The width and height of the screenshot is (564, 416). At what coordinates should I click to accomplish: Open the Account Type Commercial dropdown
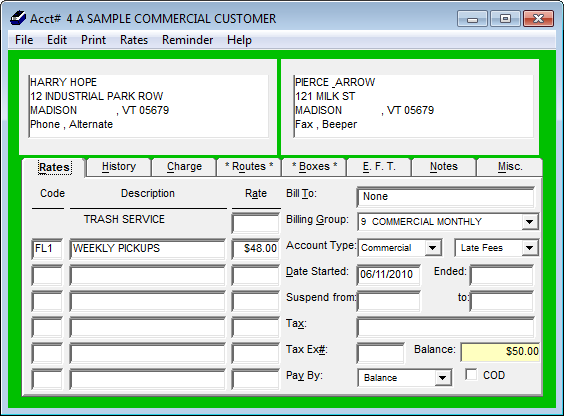point(433,248)
